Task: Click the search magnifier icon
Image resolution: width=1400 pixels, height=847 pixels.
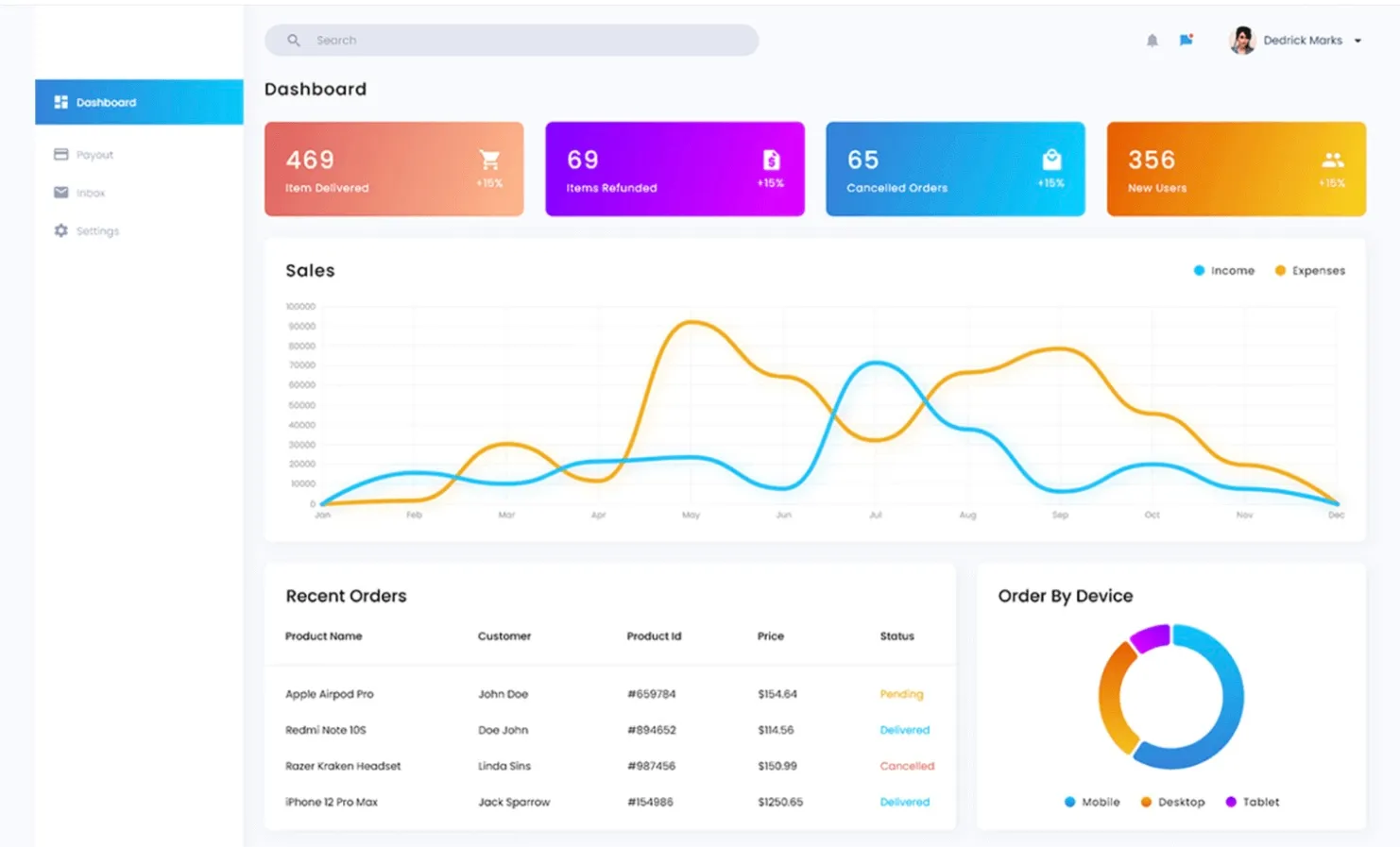Action: pyautogui.click(x=294, y=41)
